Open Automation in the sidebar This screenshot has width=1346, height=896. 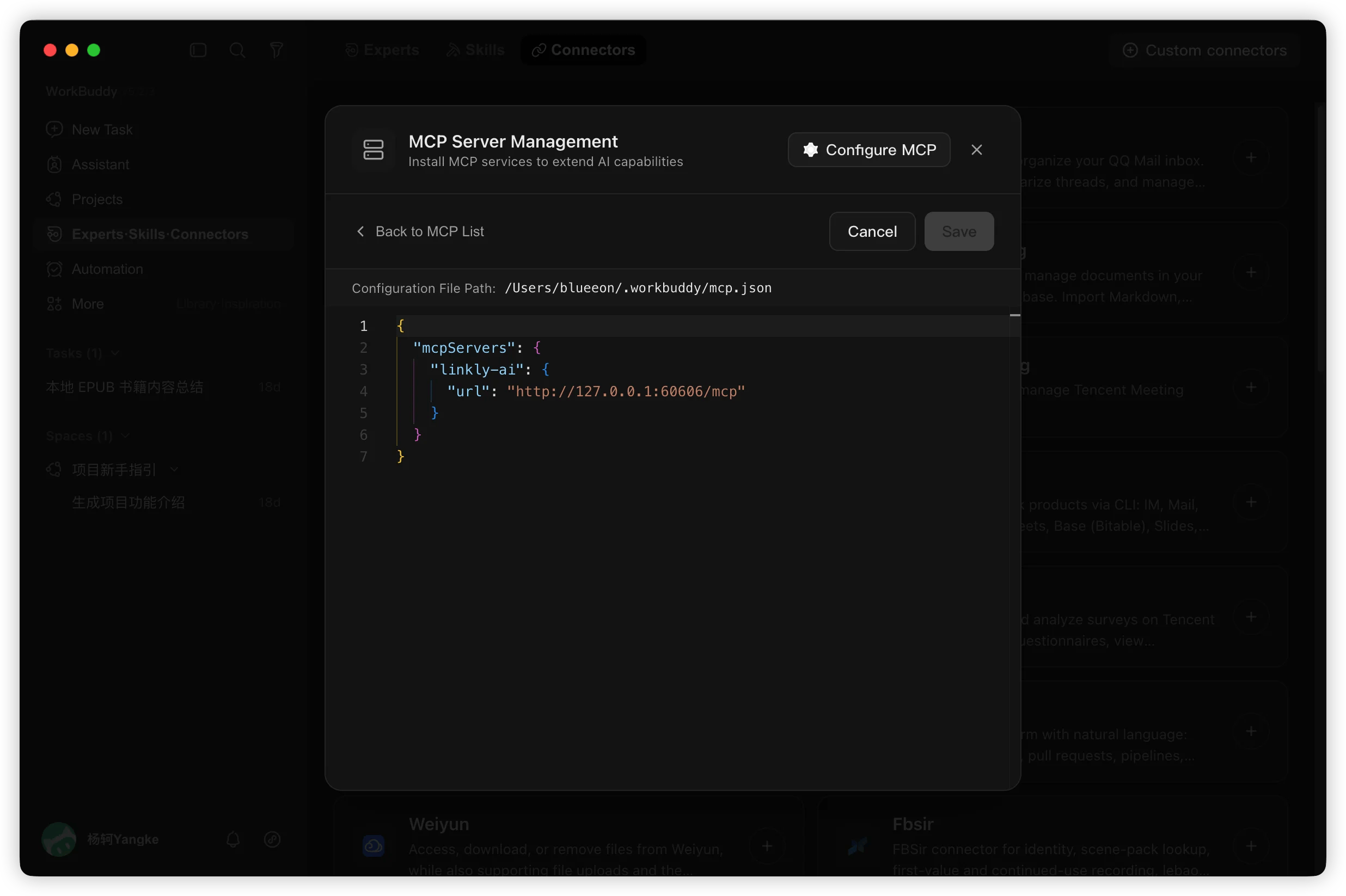[163, 269]
